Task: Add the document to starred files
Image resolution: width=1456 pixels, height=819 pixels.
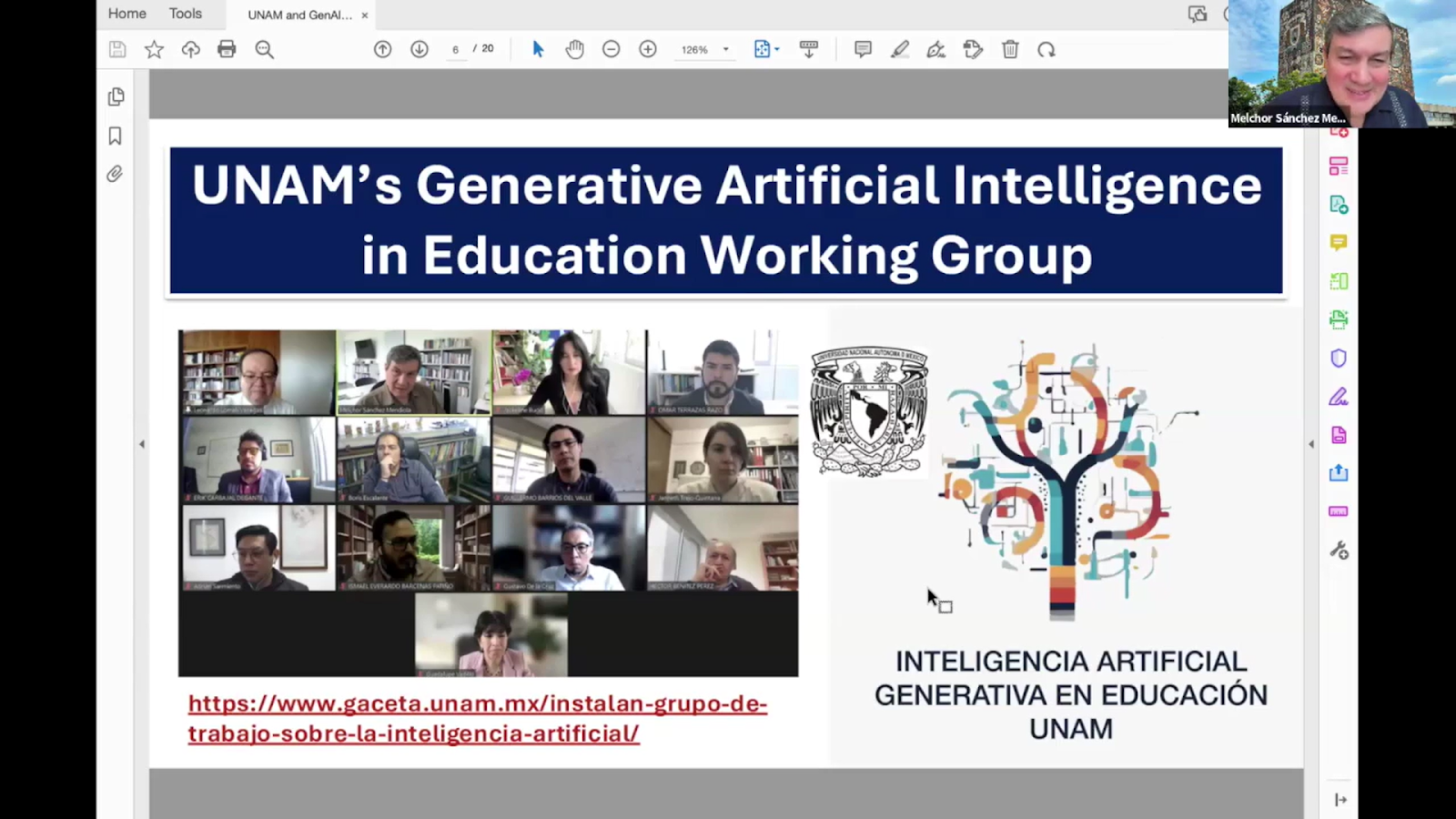Action: (x=154, y=49)
